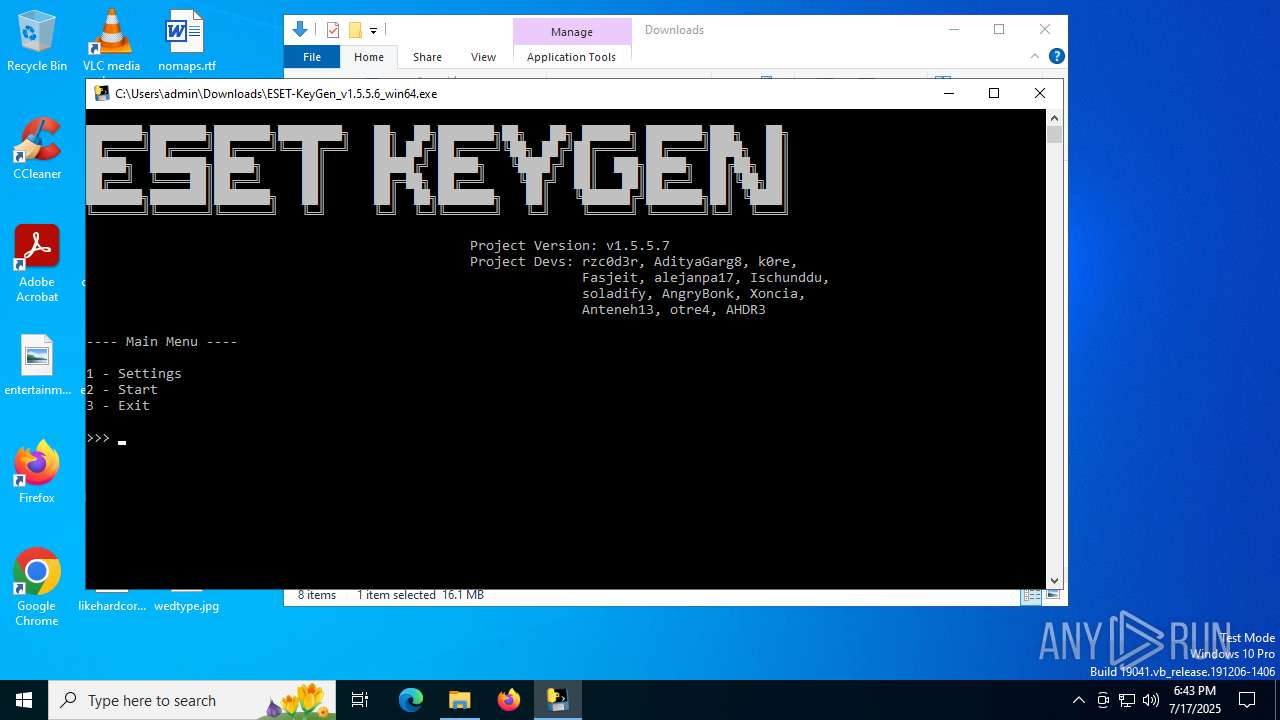Open the Recycle Bin desktop icon
1280x720 pixels.
[37, 41]
